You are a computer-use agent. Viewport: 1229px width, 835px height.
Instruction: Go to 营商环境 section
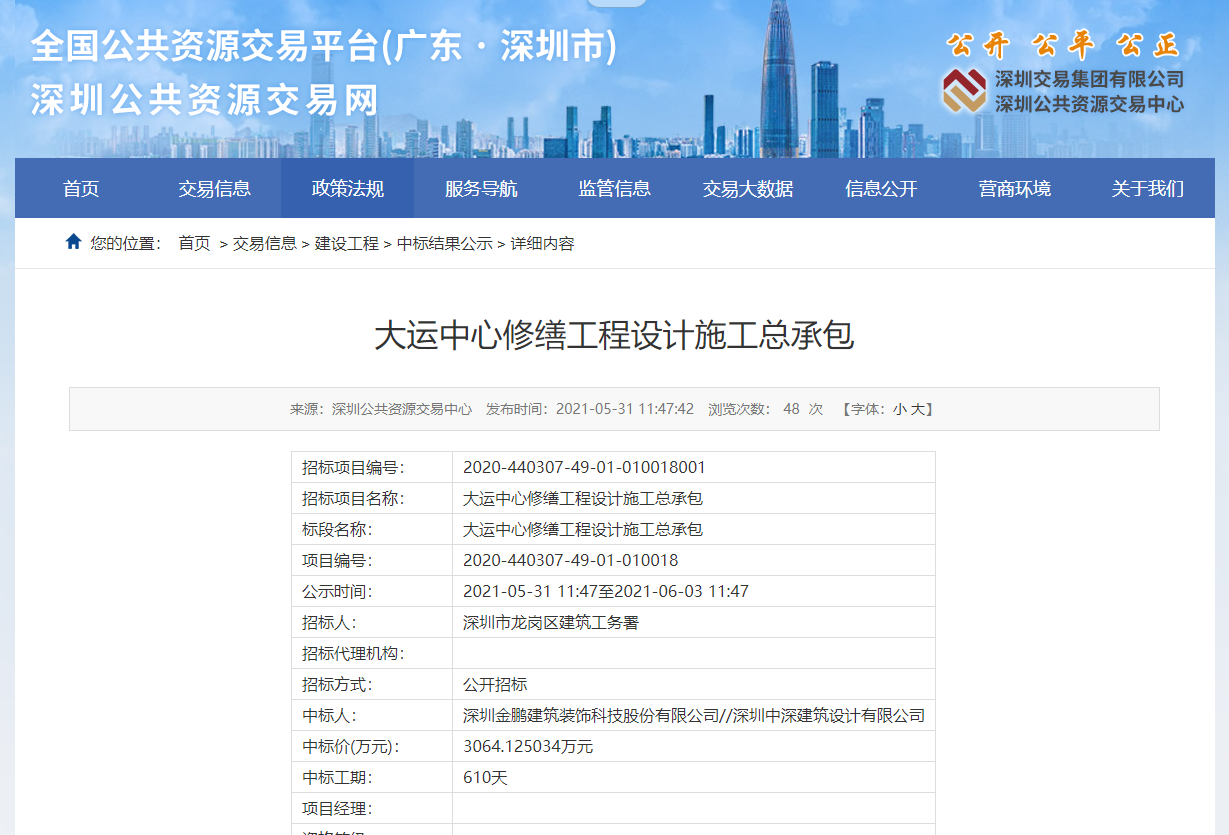pos(1014,188)
